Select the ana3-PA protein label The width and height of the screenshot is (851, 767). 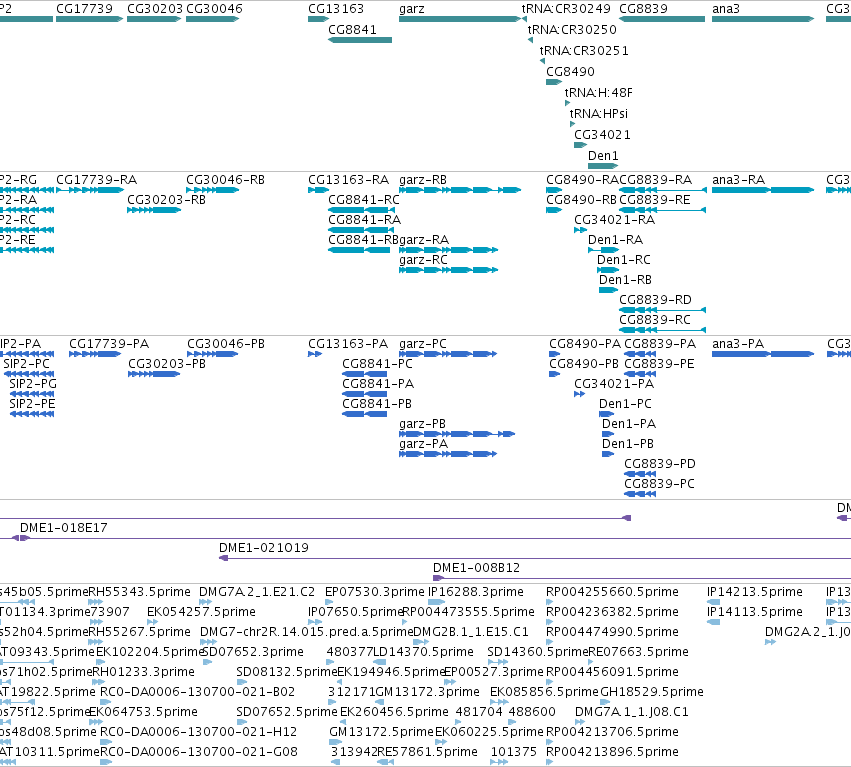(x=738, y=344)
